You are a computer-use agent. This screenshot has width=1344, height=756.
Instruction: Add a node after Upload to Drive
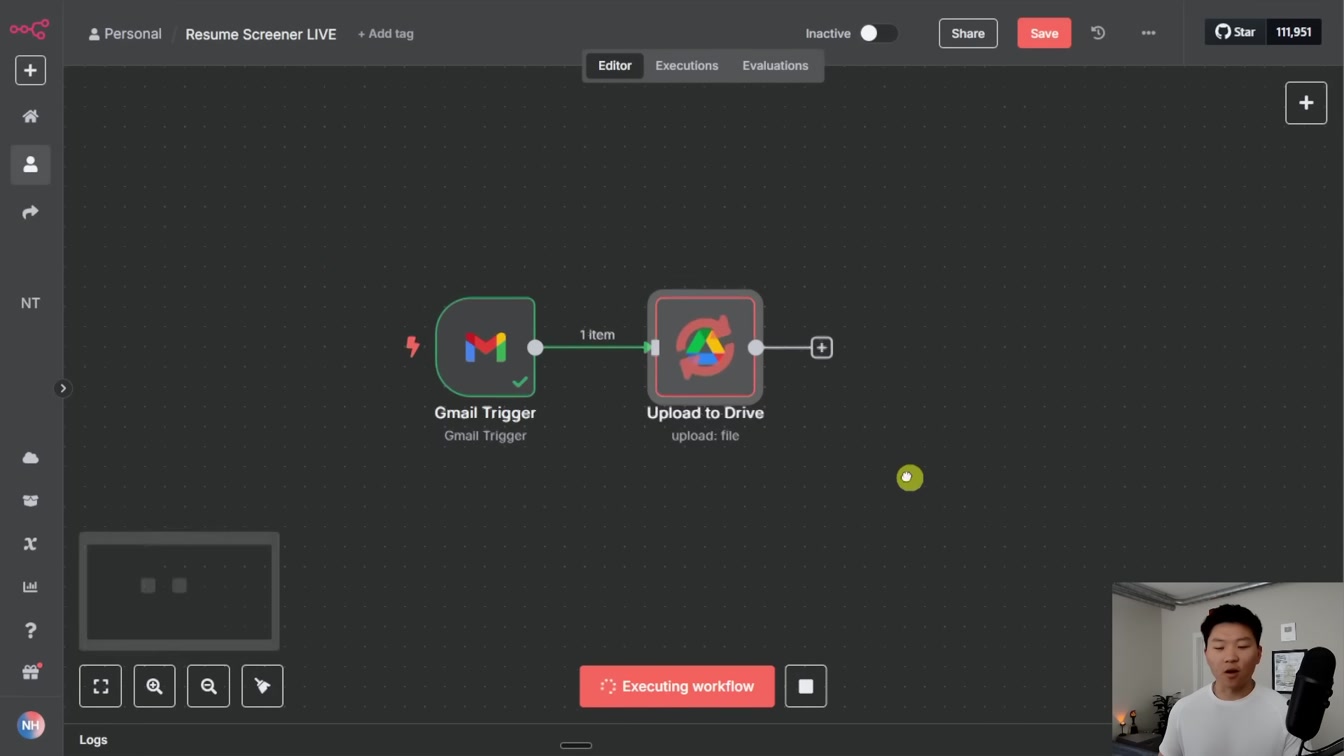[x=821, y=347]
